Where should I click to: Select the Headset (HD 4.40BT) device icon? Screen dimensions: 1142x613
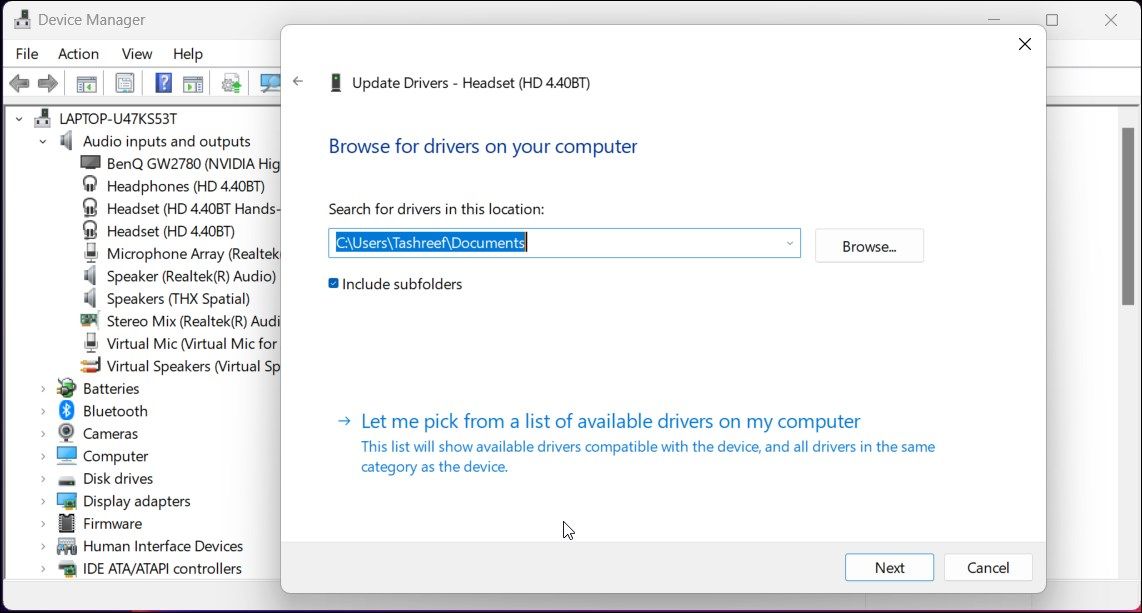point(90,230)
